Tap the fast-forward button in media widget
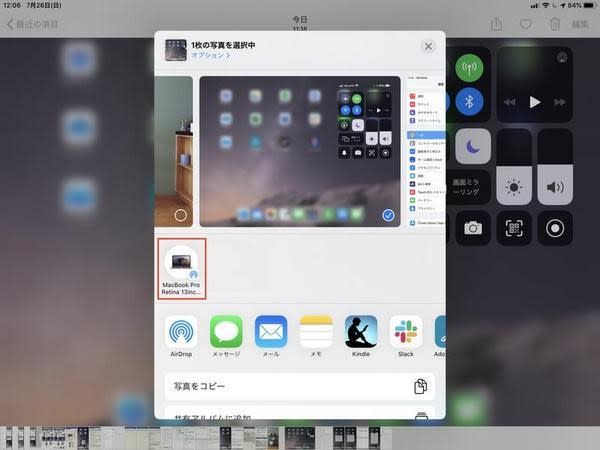 559,102
